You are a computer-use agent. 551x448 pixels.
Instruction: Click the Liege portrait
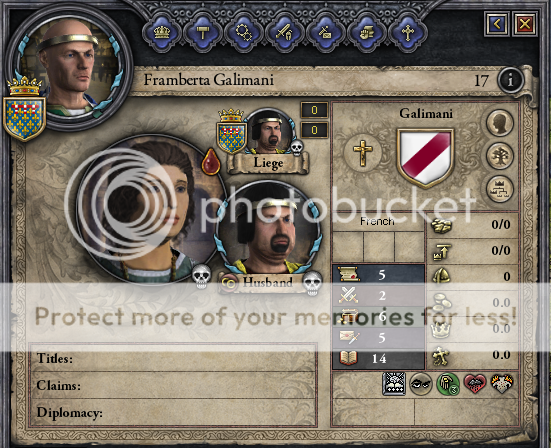pyautogui.click(x=269, y=132)
